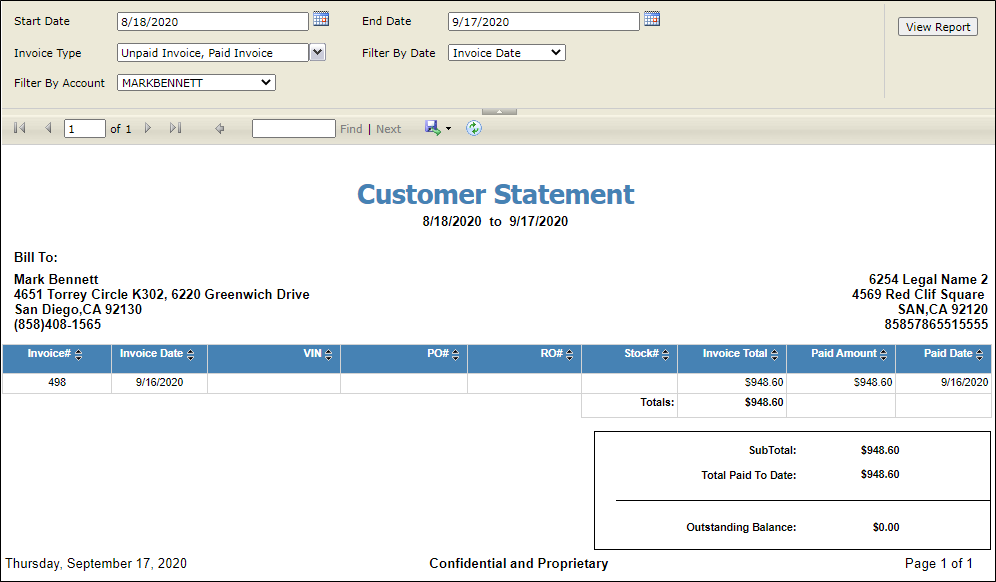Click the 6254 Legal Name 2 text
Image resolution: width=996 pixels, height=582 pixels.
pyautogui.click(x=928, y=280)
